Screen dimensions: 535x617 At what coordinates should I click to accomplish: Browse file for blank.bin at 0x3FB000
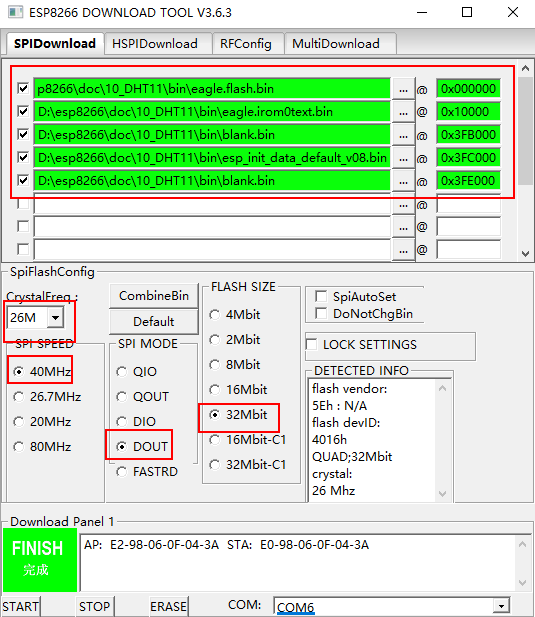(x=403, y=135)
